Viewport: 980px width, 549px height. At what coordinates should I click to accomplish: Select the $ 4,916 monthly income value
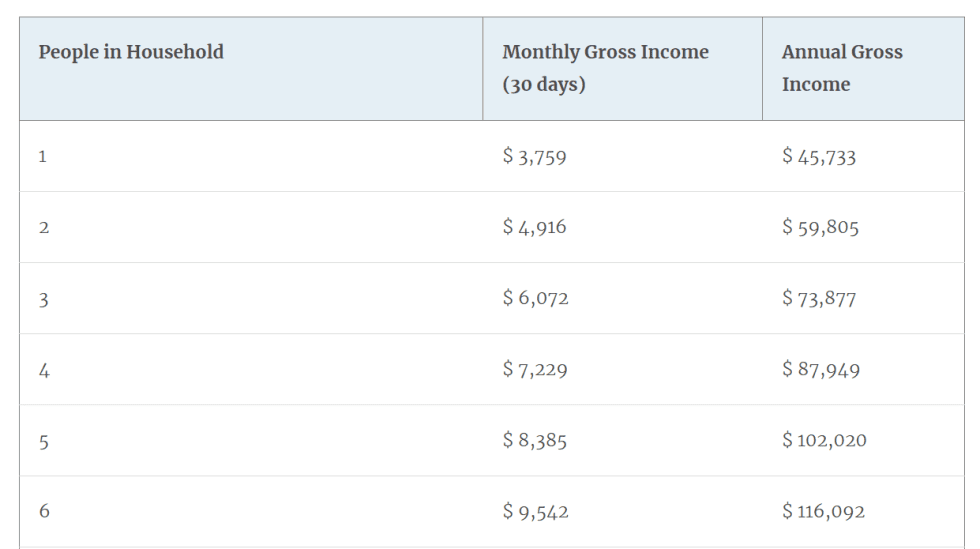point(535,227)
